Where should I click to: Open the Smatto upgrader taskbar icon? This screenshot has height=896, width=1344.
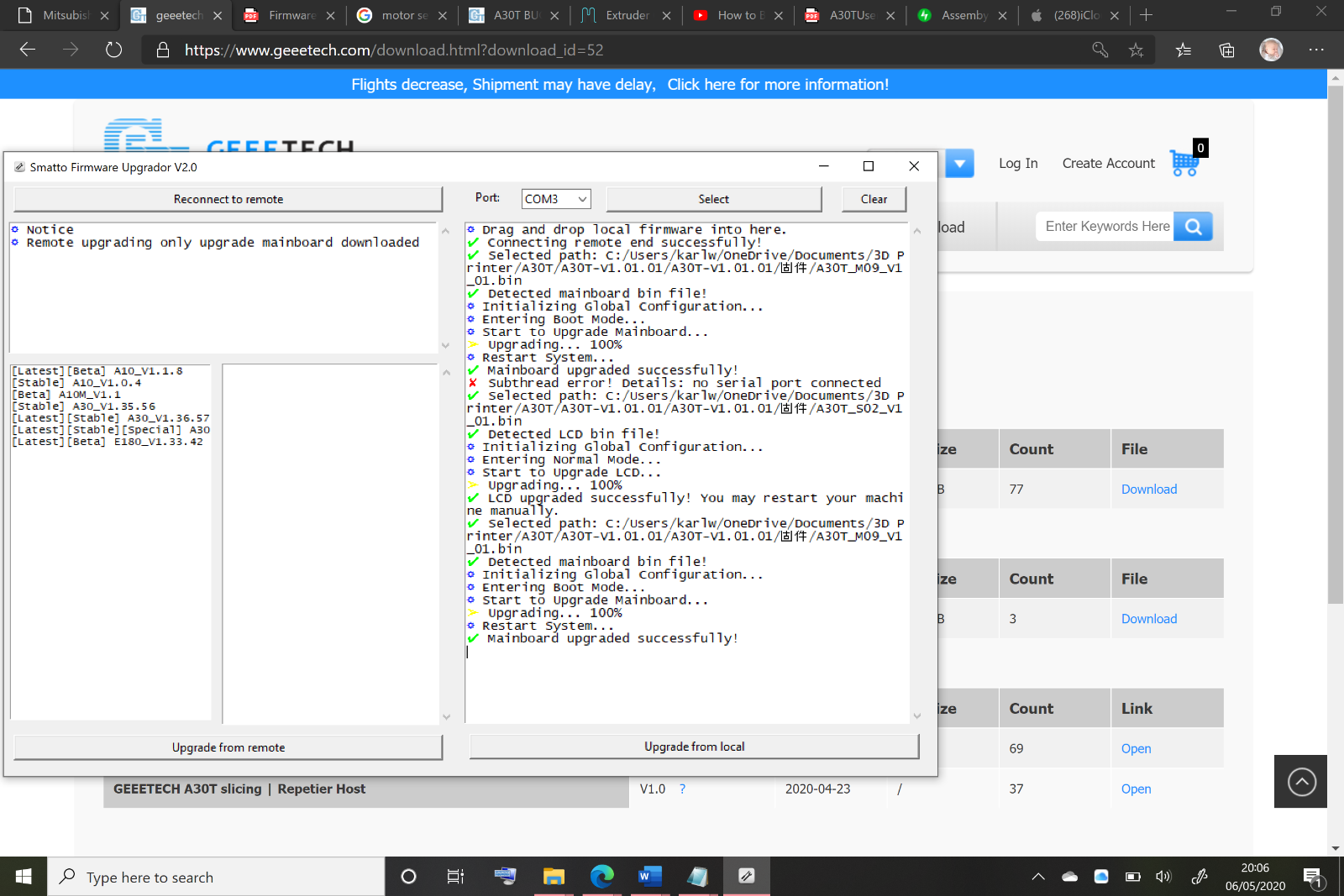tap(746, 877)
